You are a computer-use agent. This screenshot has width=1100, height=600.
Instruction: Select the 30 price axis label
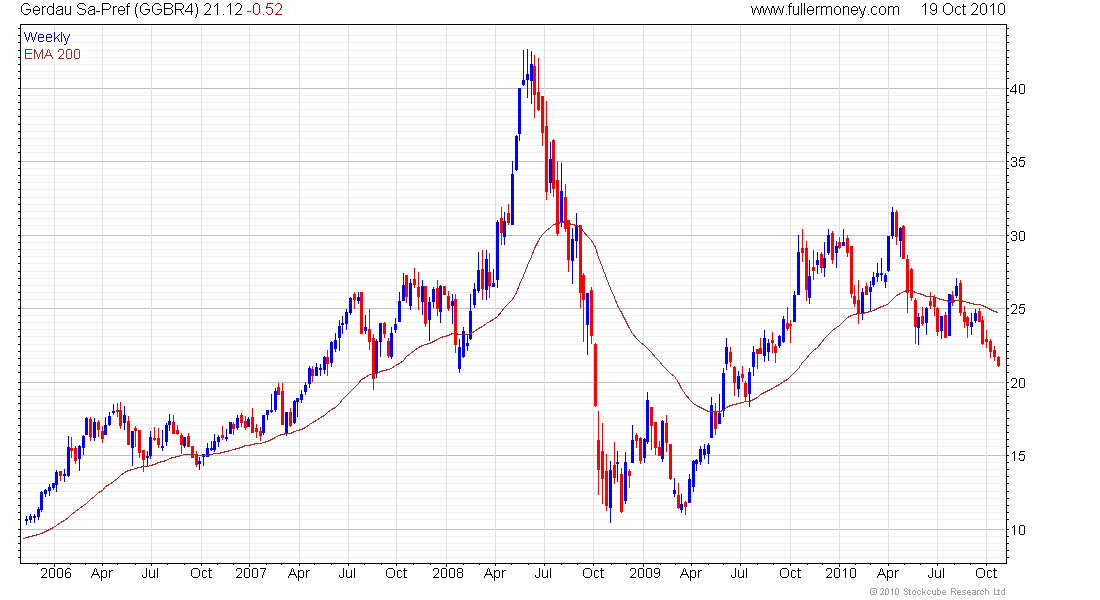[1017, 236]
